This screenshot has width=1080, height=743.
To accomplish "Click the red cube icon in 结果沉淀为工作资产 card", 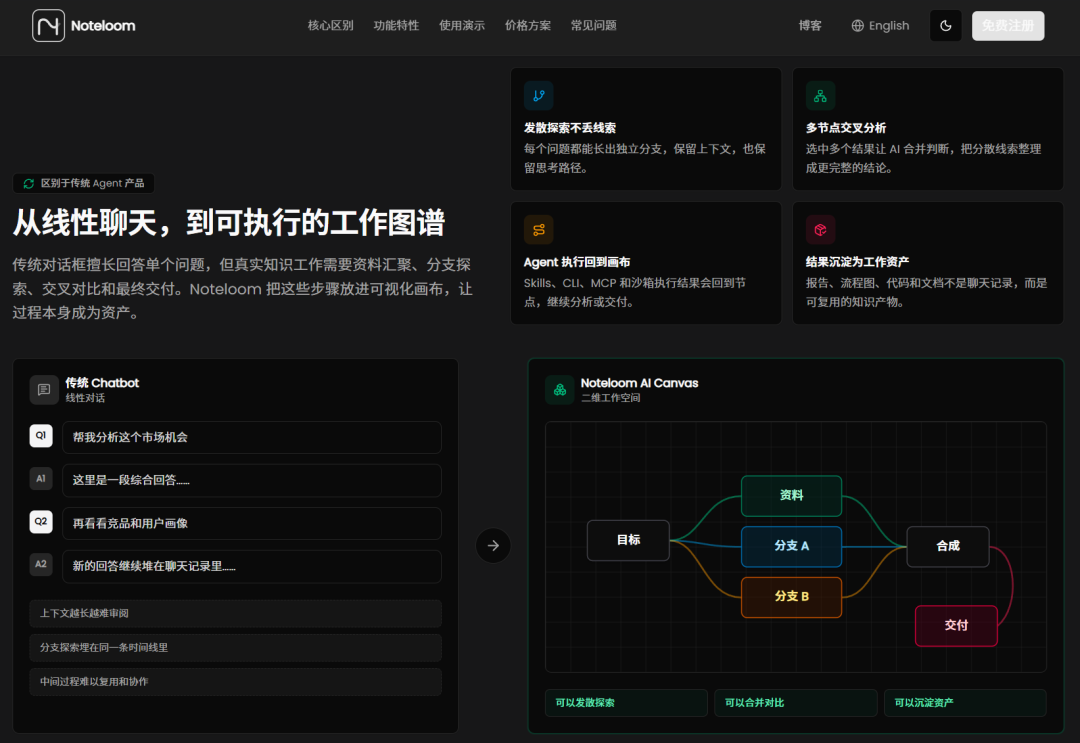I will (x=820, y=230).
